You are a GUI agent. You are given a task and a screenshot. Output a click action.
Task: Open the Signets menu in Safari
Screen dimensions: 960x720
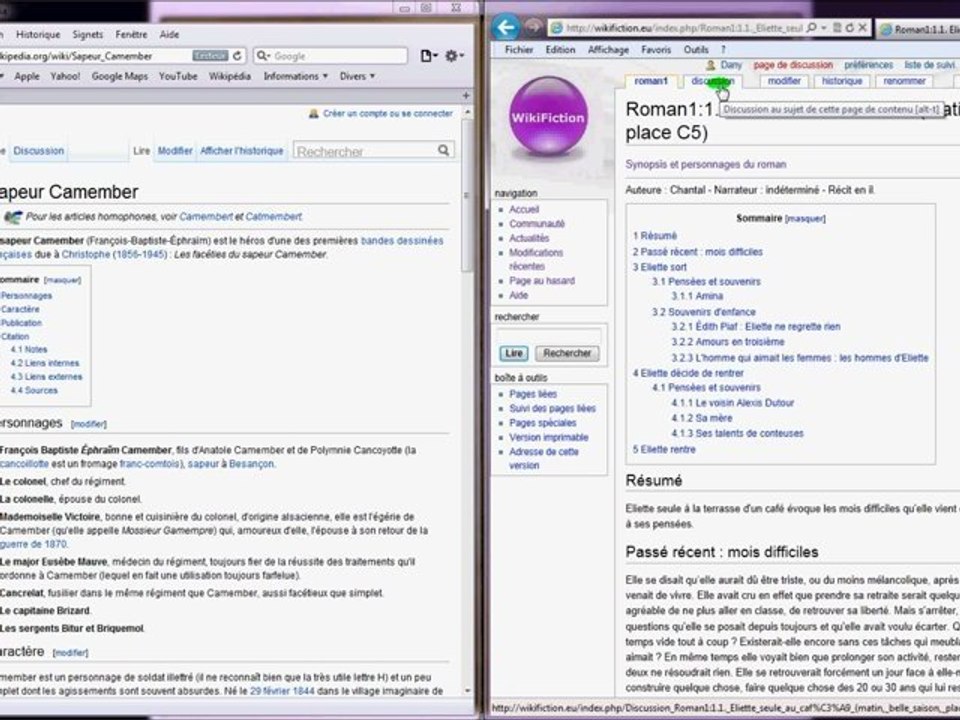point(88,34)
